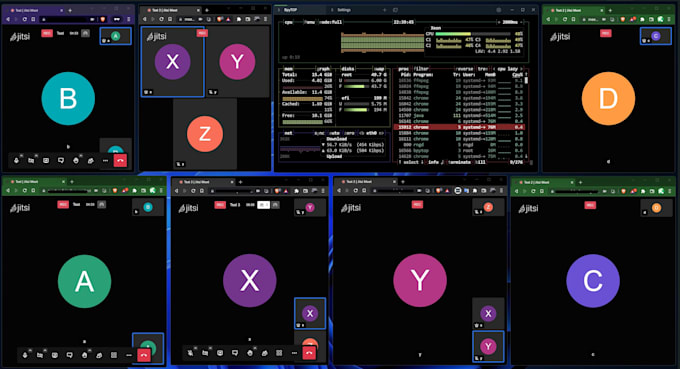680x369 pixels.
Task: Open chat in the large X Jitsi window
Action: pyautogui.click(x=235, y=353)
